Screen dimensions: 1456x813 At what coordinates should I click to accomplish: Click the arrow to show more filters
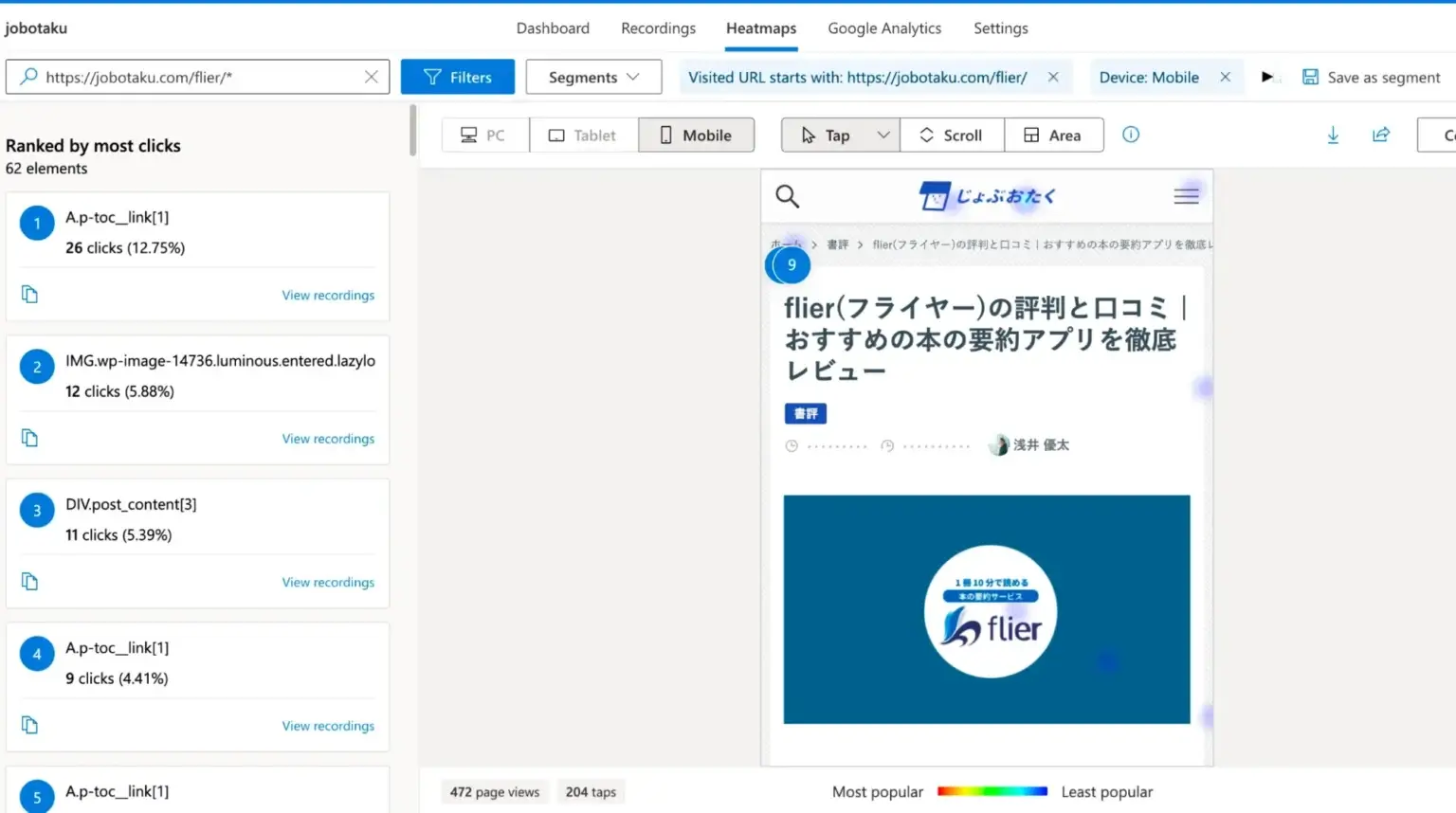pyautogui.click(x=1267, y=77)
